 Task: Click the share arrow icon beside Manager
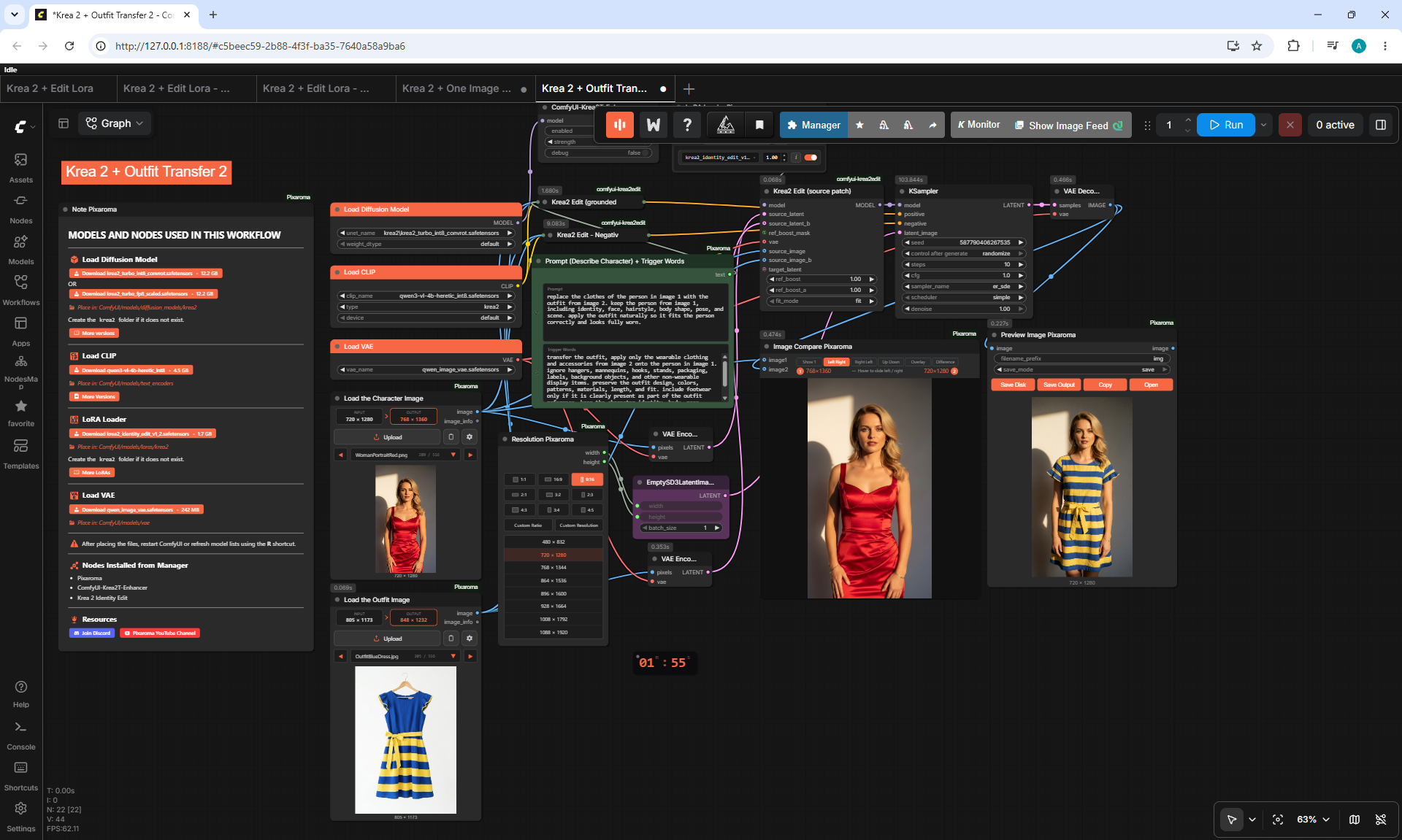coord(932,125)
